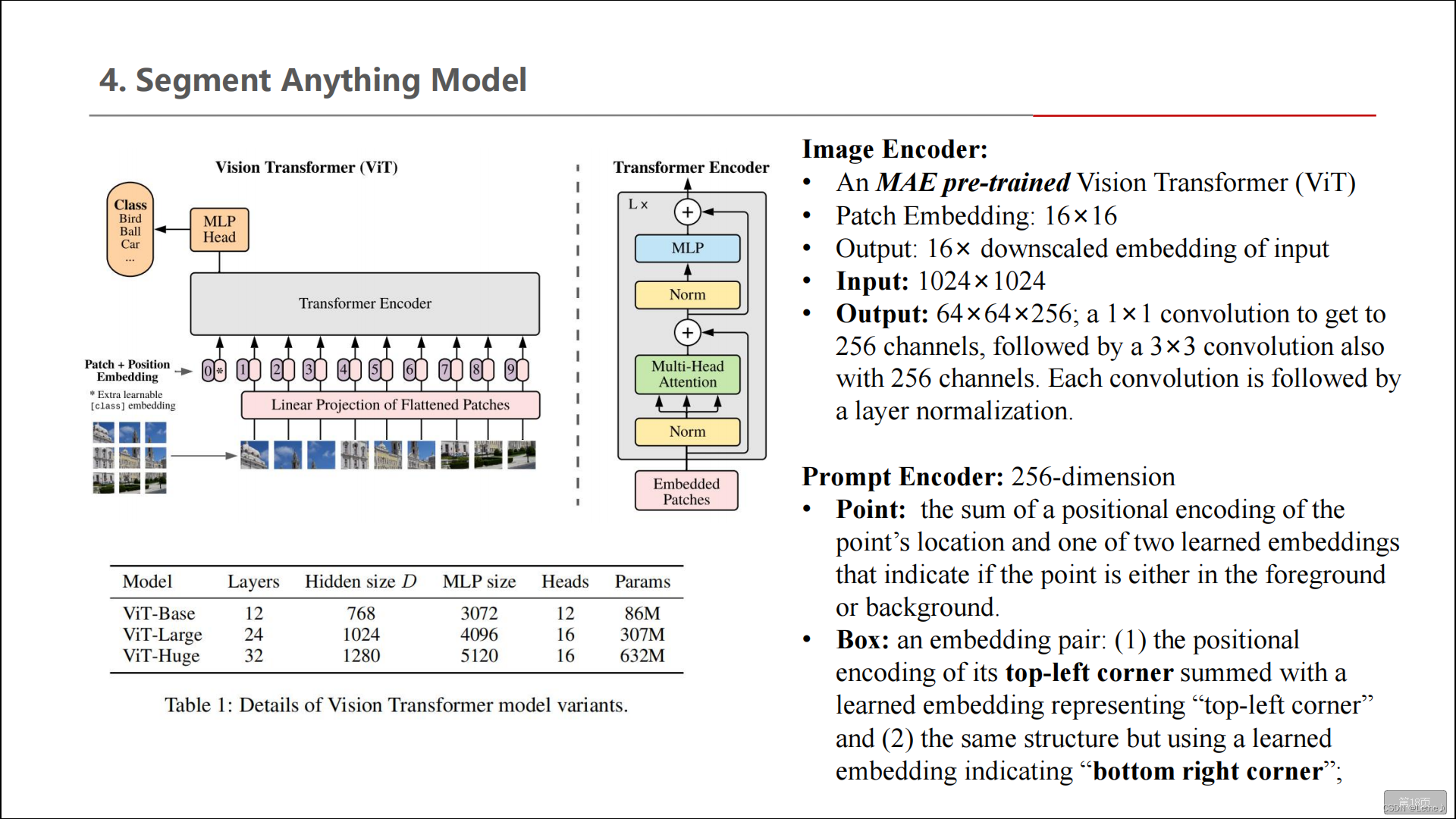Viewport: 1456px width, 819px height.
Task: Toggle the extra learnable [class] embedding token 0*
Action: coord(212,370)
